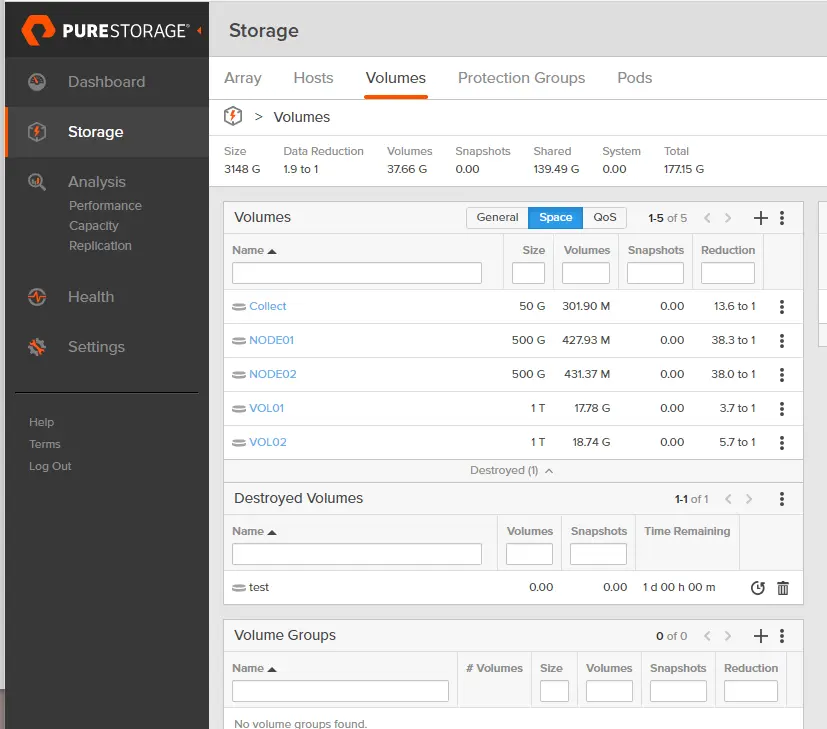The image size is (827, 729).
Task: Open the Volumes panel options kebab menu
Action: [x=781, y=217]
